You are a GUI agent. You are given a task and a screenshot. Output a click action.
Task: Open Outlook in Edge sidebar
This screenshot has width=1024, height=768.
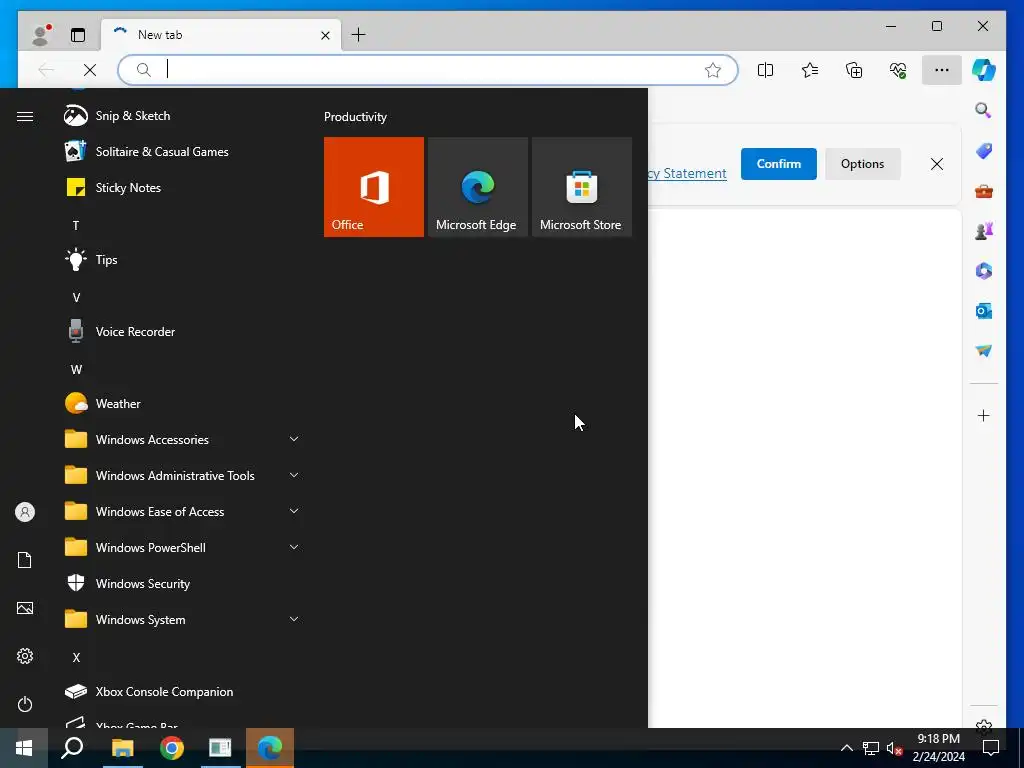coord(984,311)
